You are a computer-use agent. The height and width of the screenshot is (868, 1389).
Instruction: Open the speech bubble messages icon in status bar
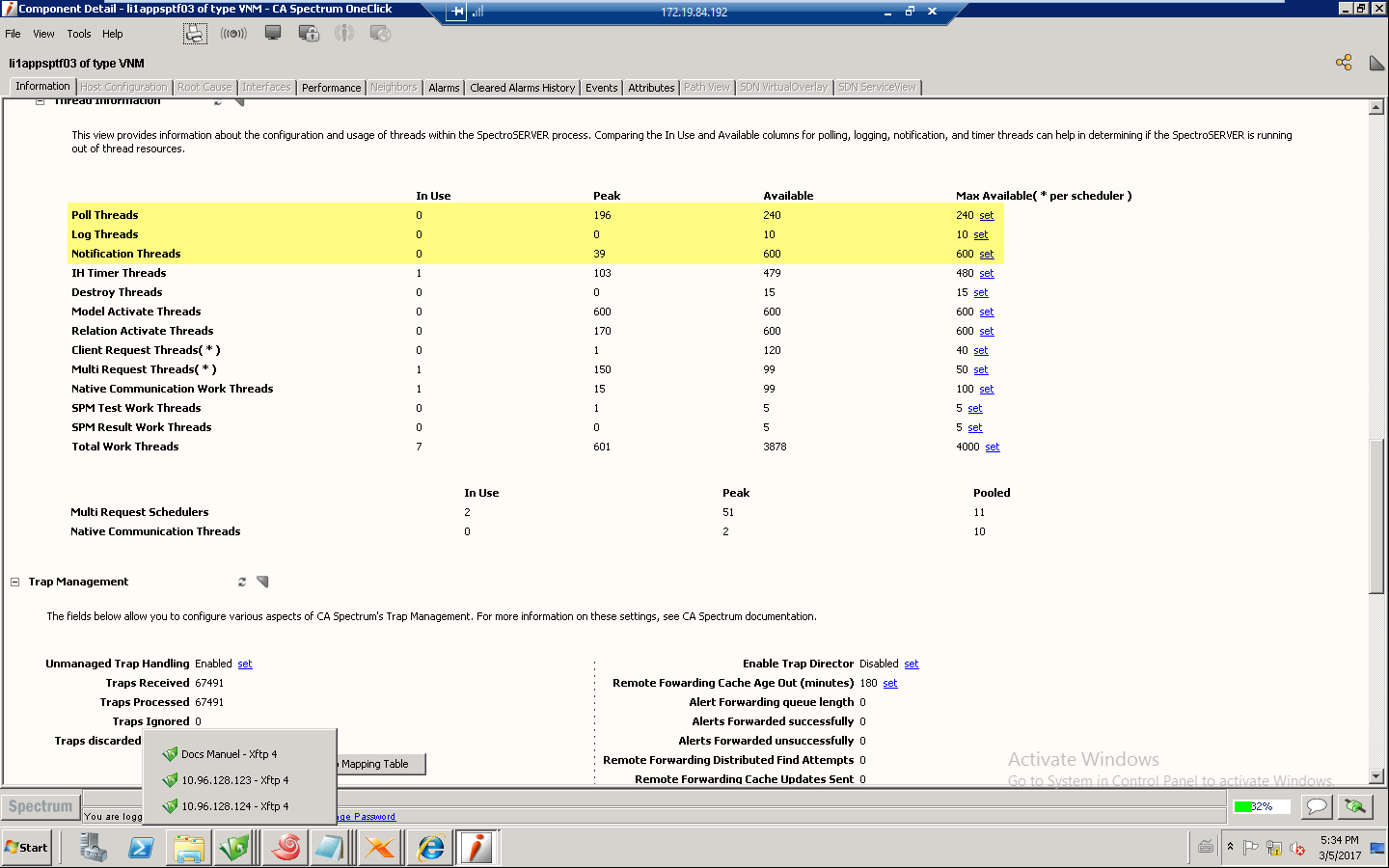(x=1317, y=805)
